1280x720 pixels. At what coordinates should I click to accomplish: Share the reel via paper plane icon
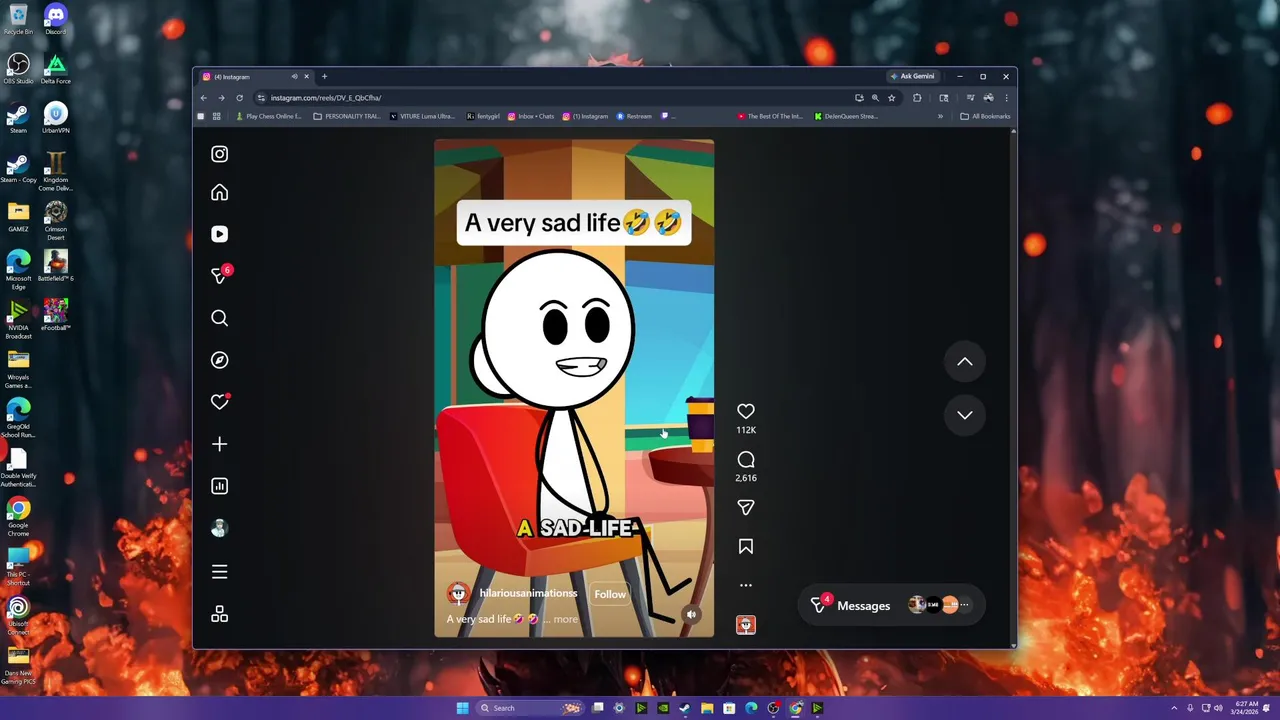coord(746,507)
